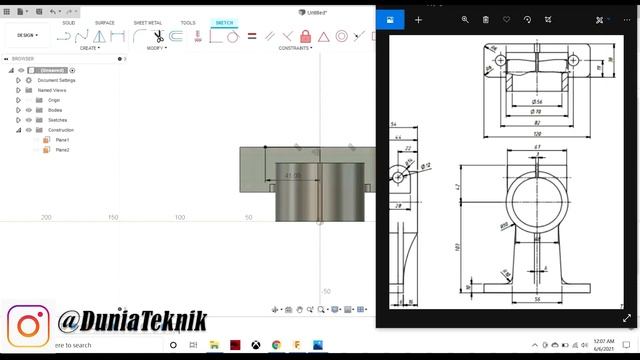The width and height of the screenshot is (640, 360).
Task: Collapse the Construction folder
Action: click(18, 130)
